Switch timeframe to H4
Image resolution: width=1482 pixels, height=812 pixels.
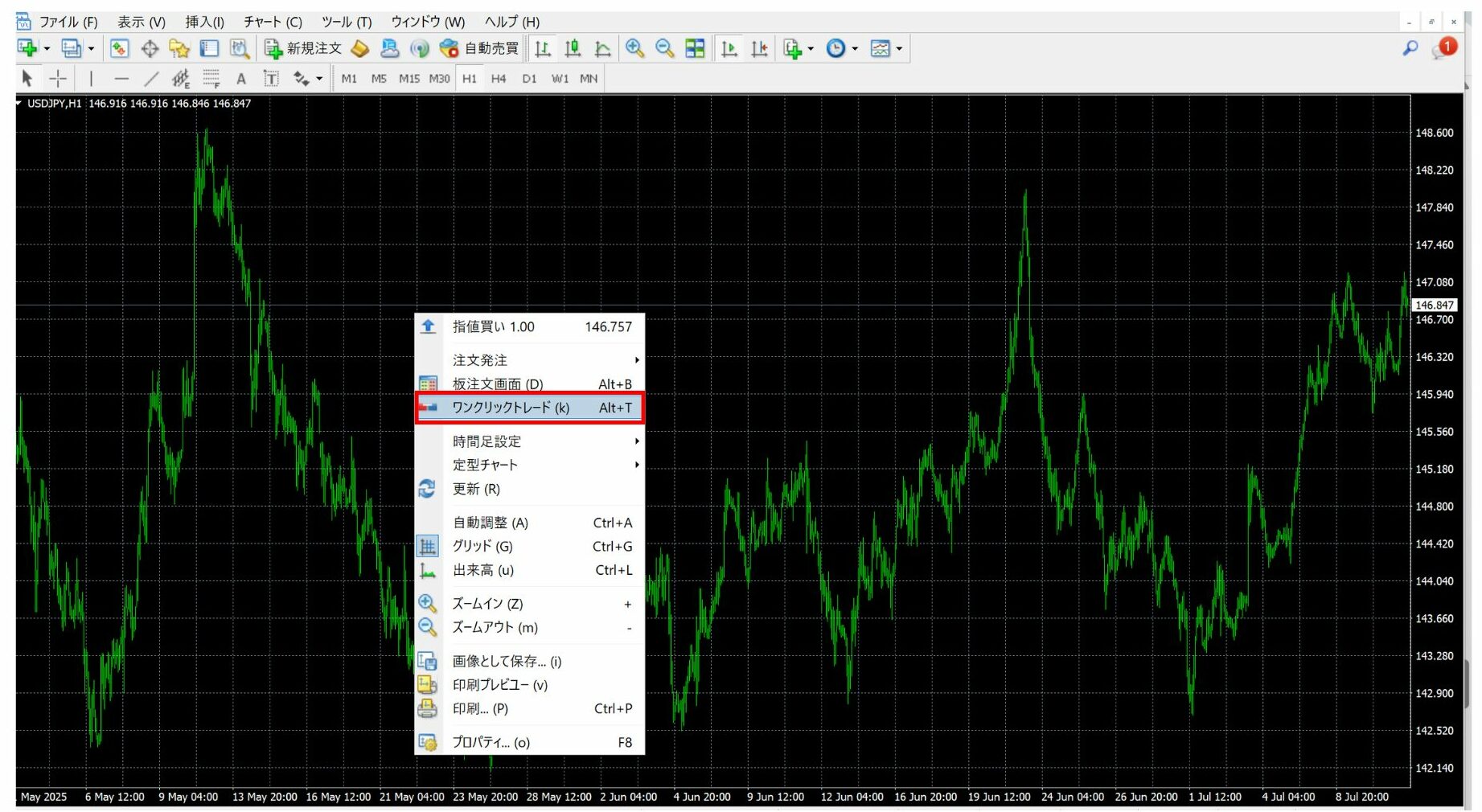(499, 79)
